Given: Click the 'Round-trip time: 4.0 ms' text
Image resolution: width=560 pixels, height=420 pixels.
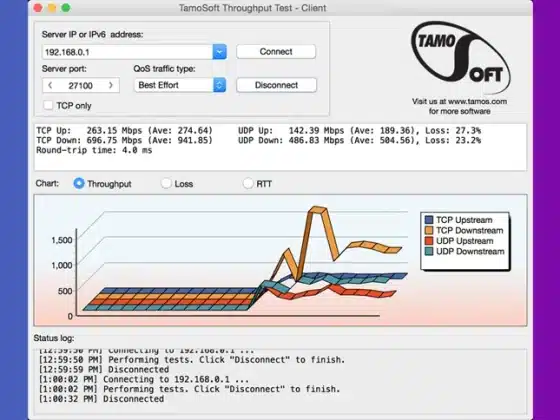Looking at the screenshot, I should click(x=94, y=150).
